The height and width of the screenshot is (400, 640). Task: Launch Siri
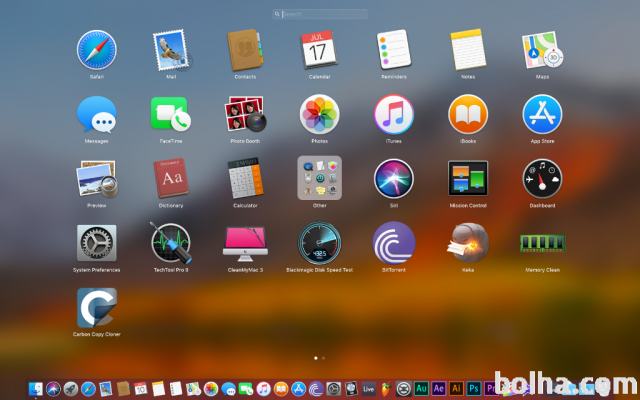click(394, 179)
